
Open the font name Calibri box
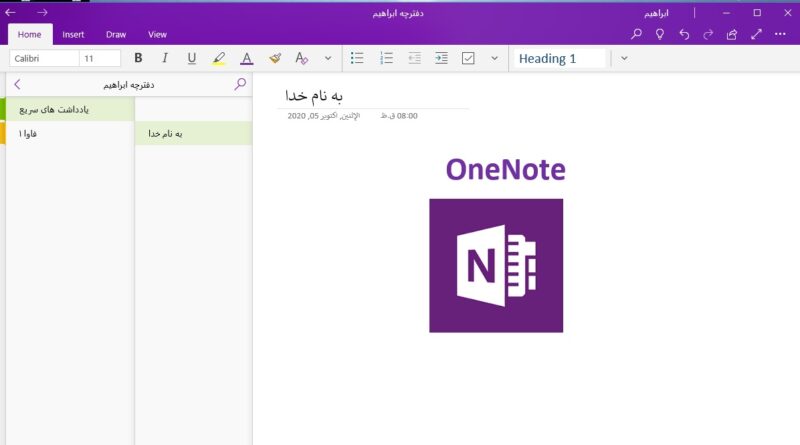point(43,59)
